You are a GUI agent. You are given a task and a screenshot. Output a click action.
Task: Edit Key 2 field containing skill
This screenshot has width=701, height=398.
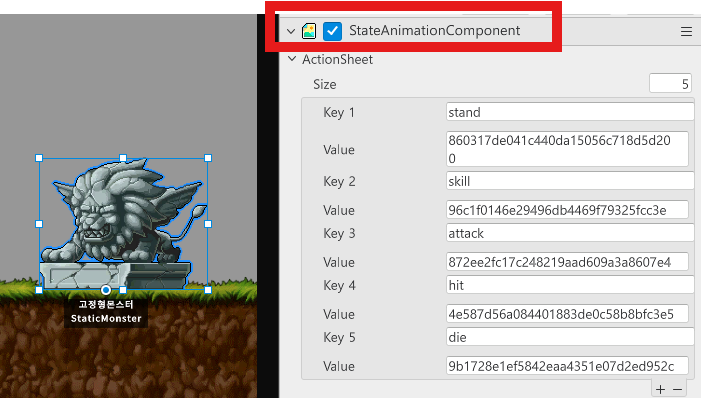(570, 181)
